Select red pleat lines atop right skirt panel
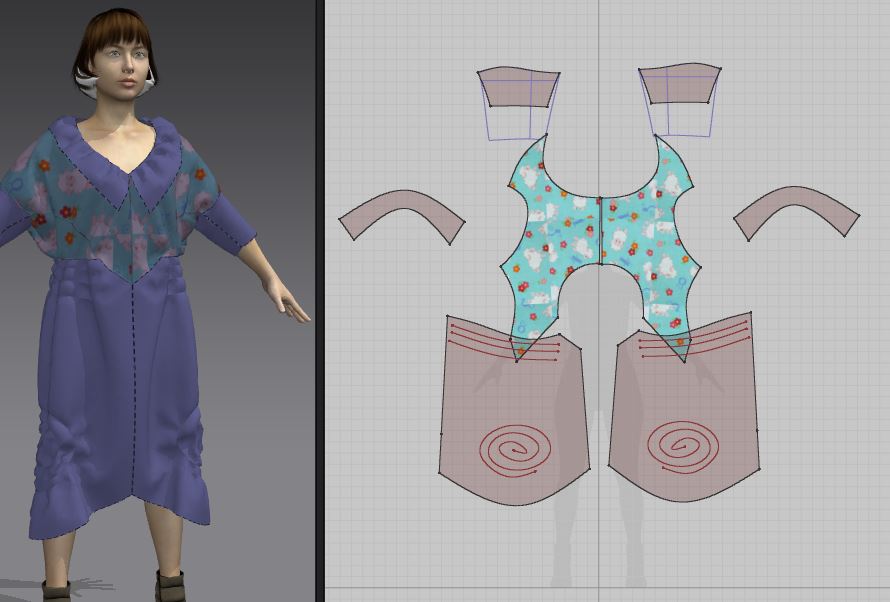This screenshot has width=890, height=602. (x=693, y=340)
